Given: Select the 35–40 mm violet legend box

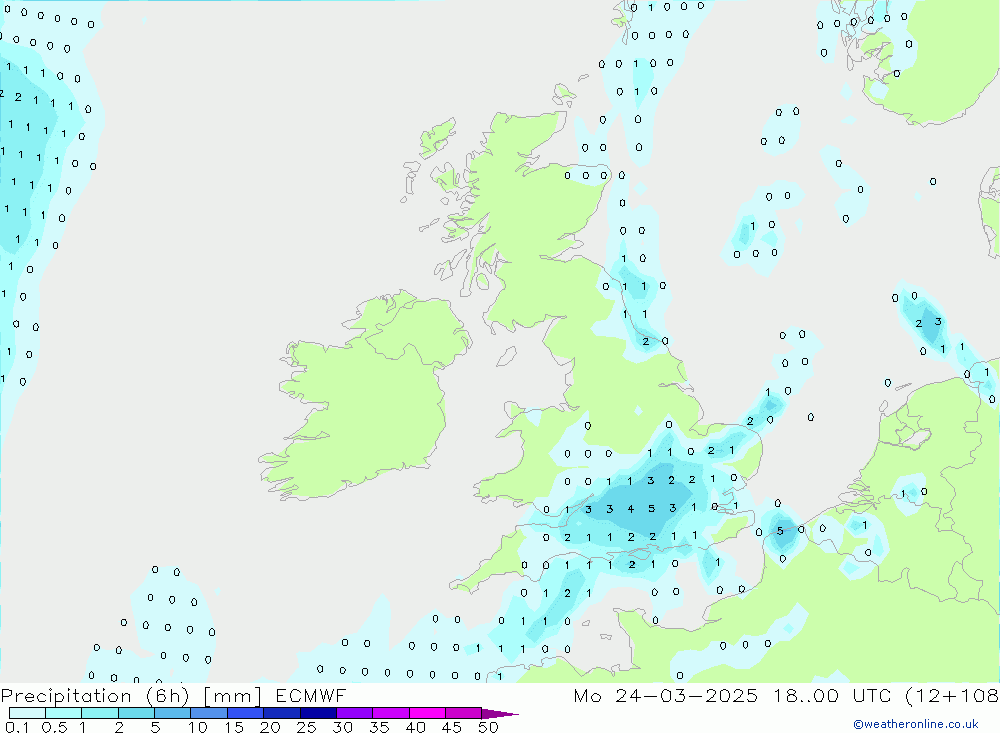Looking at the screenshot, I should click(x=391, y=713).
